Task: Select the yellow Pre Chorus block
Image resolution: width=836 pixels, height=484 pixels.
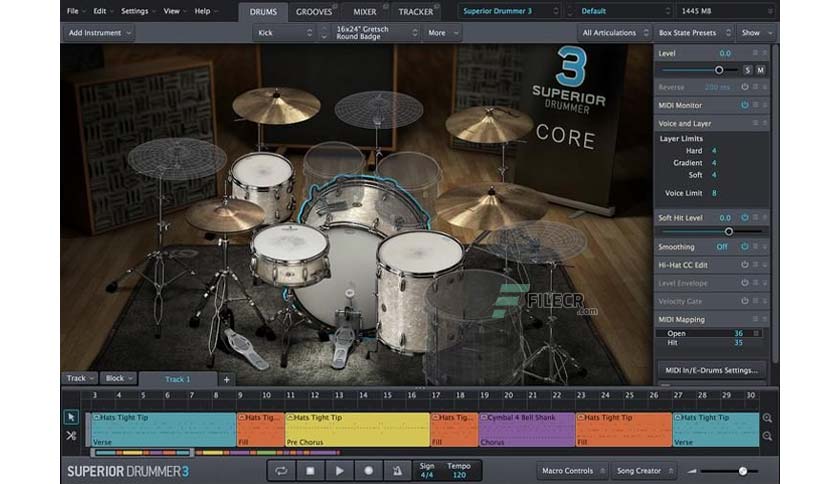Action: [357, 429]
